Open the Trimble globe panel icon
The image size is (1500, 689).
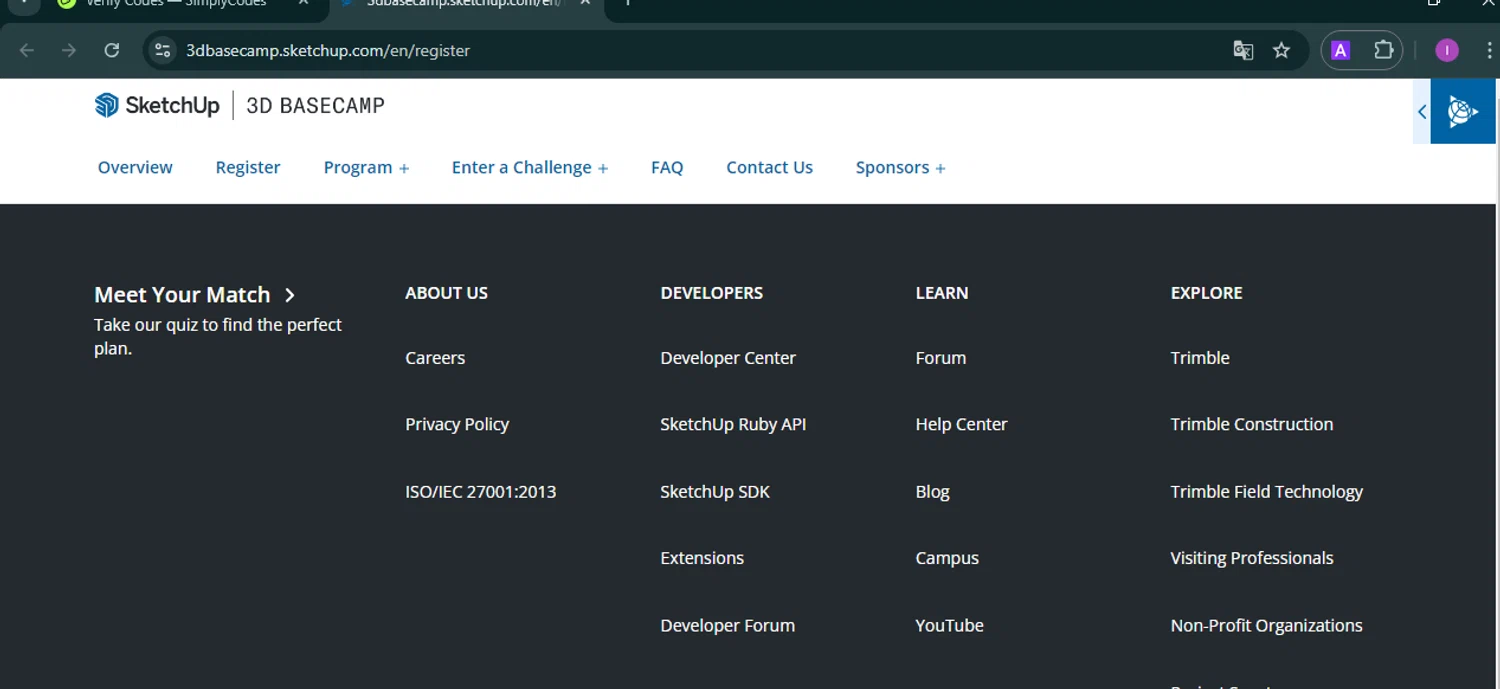[1463, 111]
